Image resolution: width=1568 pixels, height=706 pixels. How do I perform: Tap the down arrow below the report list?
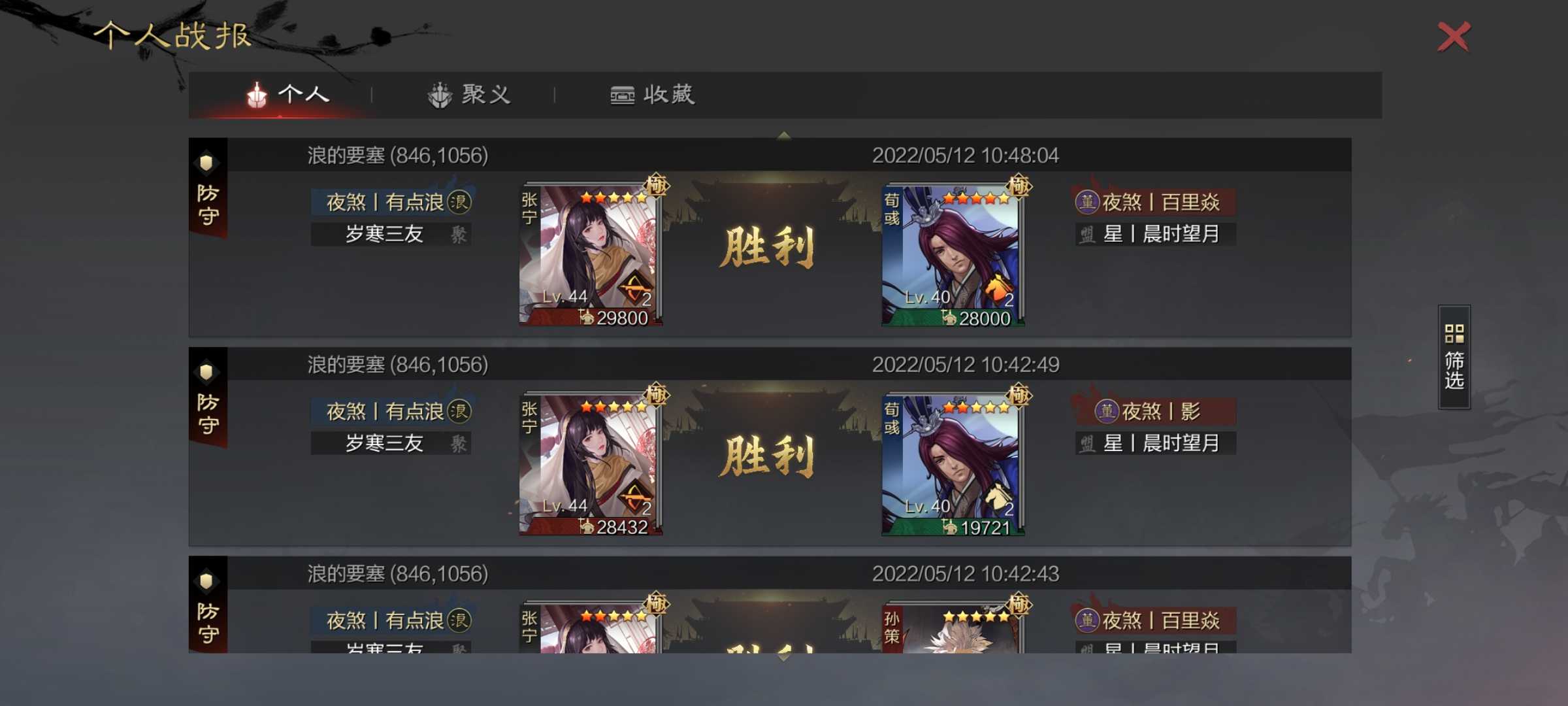(784, 657)
